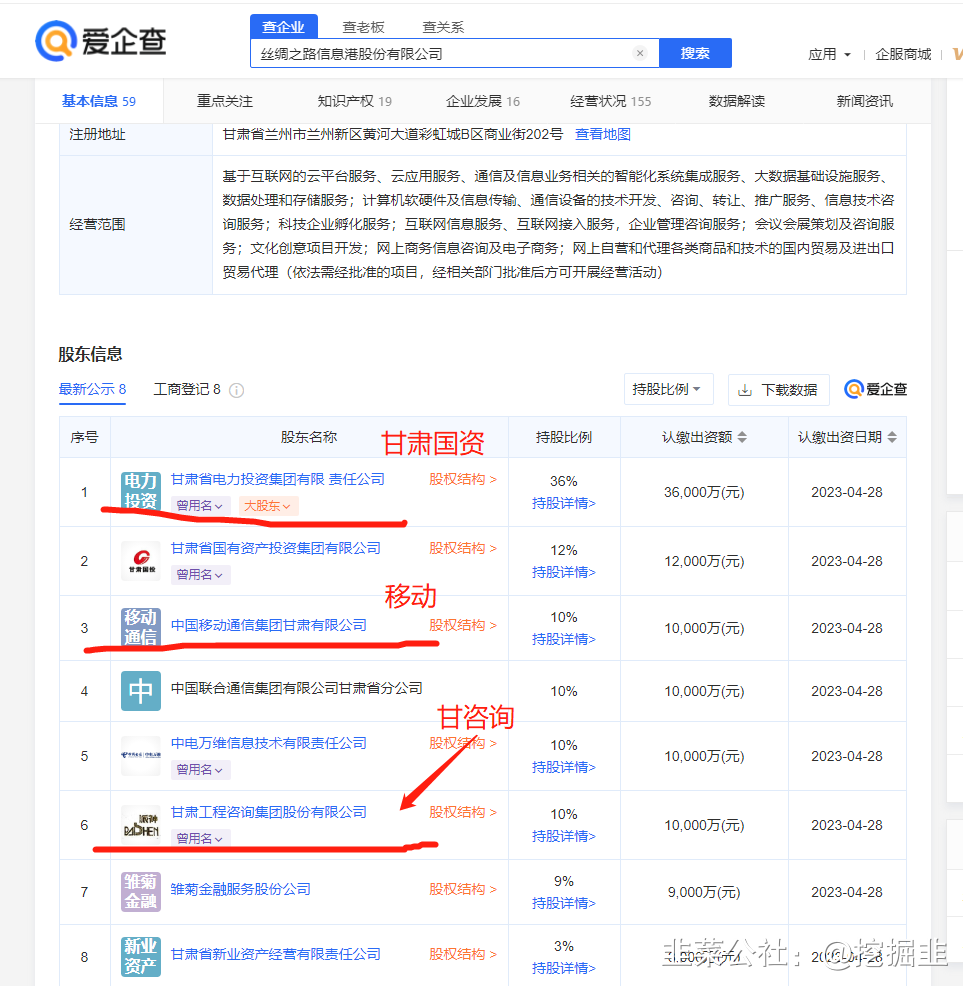Expand 曾用名 for 甘肃省国有资产投资集团
This screenshot has height=986, width=963.
(x=200, y=575)
